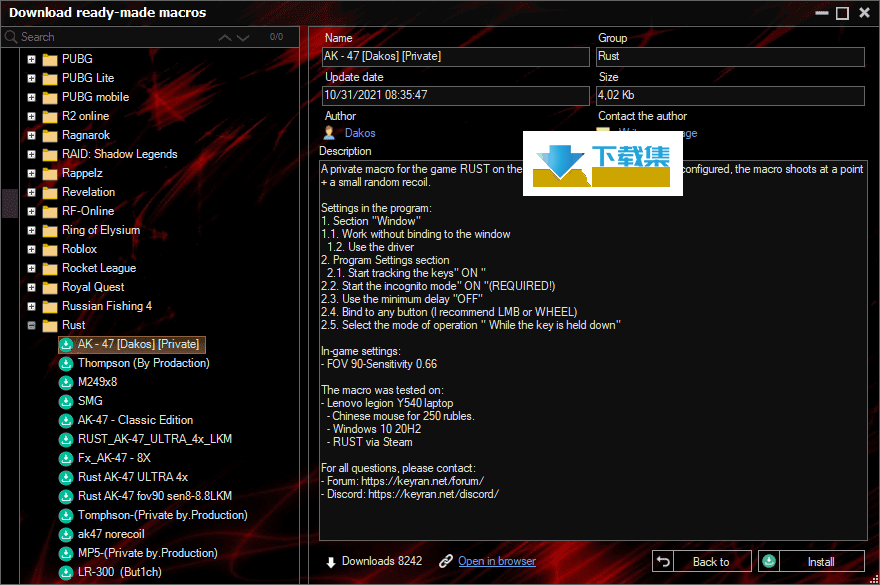Click the Back to button
The width and height of the screenshot is (880, 585).
(x=702, y=561)
